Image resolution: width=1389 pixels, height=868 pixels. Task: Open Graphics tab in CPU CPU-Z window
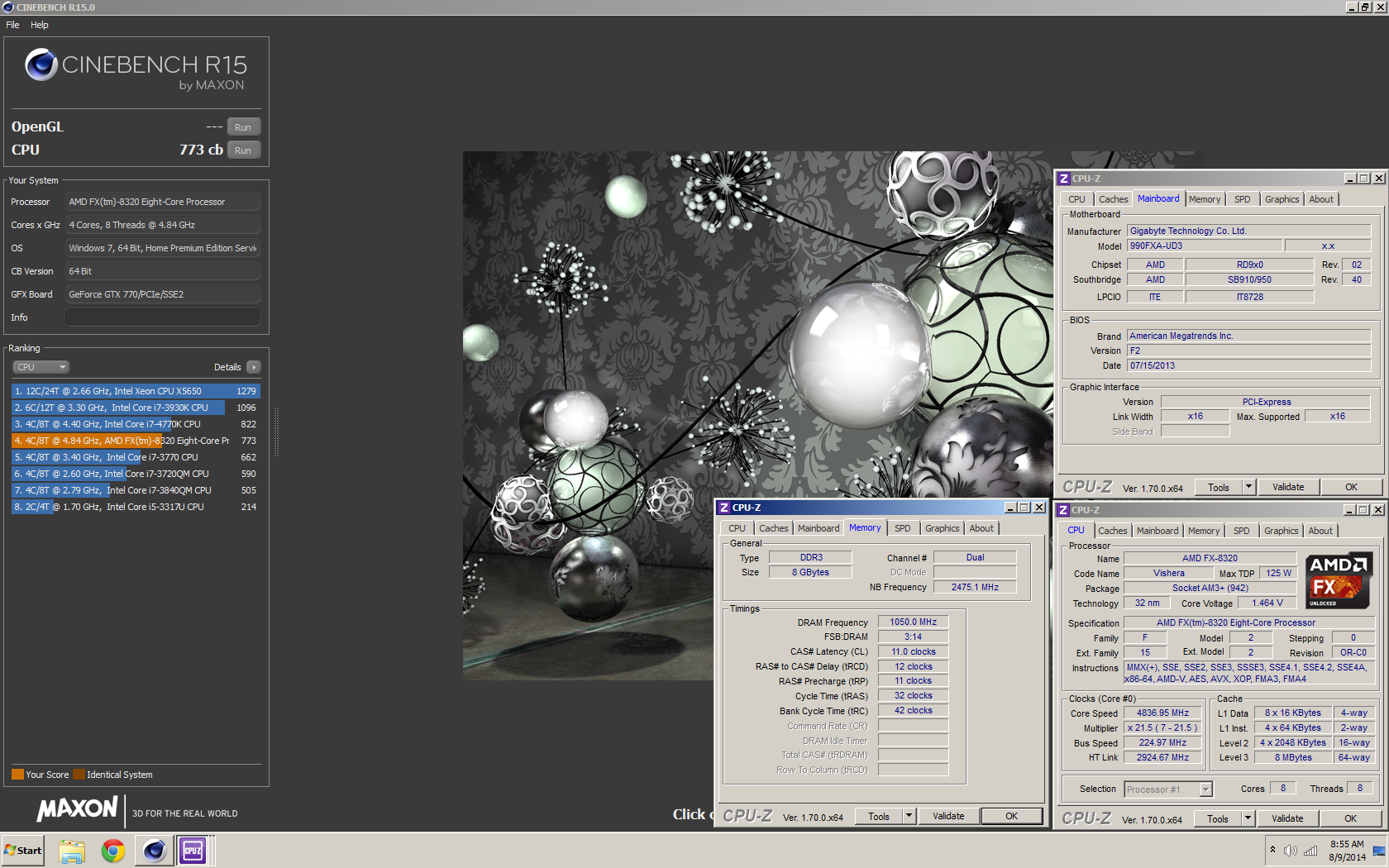click(x=1281, y=531)
